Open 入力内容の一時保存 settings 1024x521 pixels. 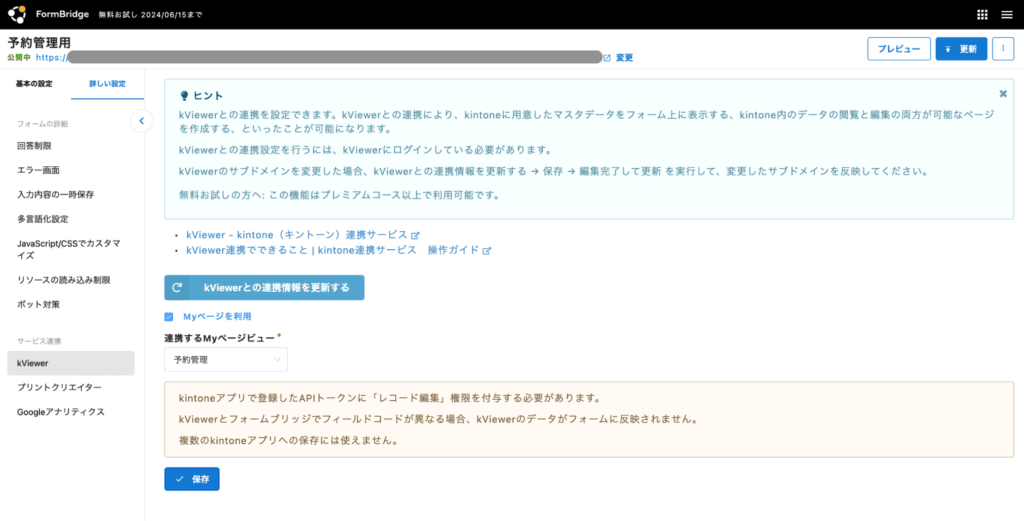55,195
